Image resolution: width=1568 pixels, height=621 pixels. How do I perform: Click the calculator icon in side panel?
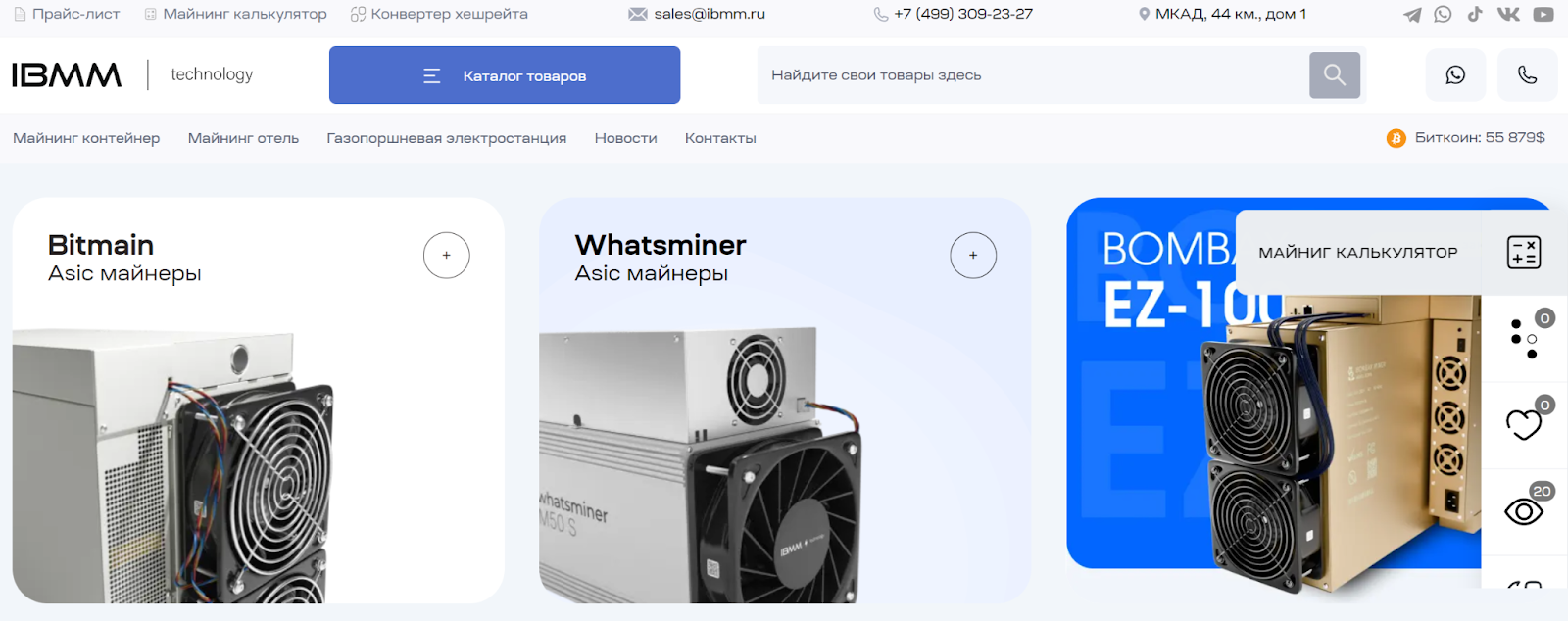1524,252
